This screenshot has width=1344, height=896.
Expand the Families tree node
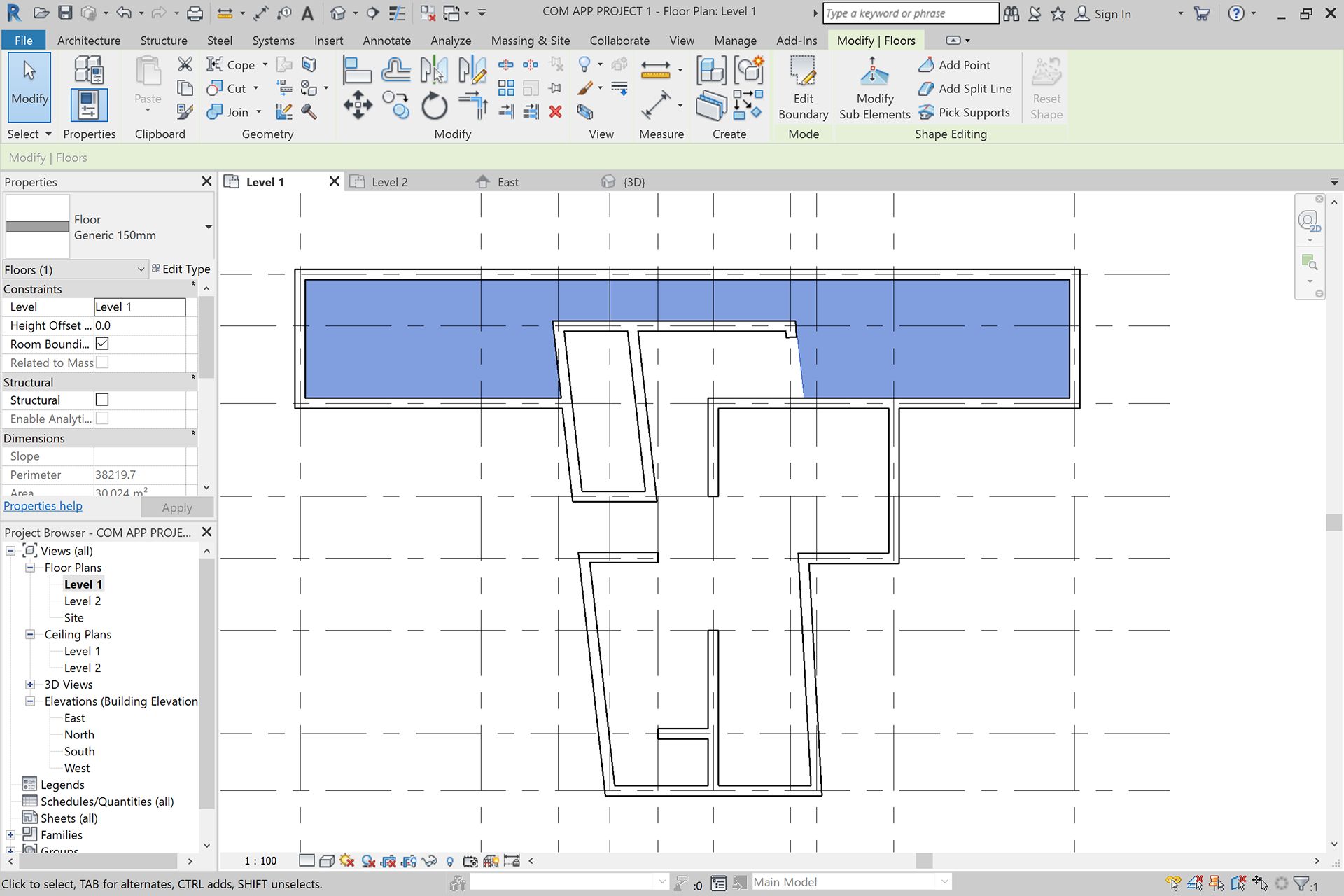[10, 834]
